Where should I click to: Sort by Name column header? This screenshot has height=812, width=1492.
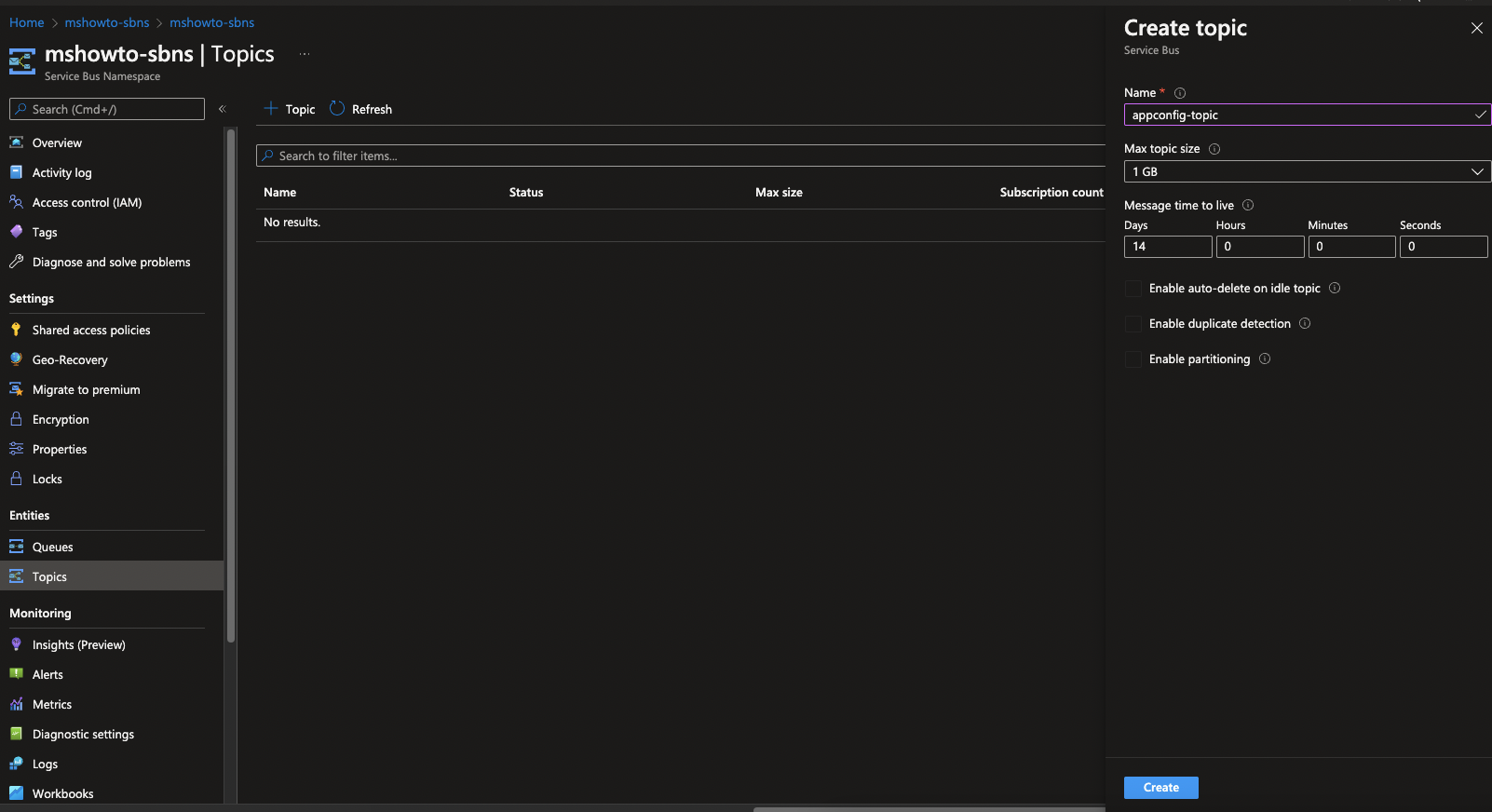tap(280, 193)
